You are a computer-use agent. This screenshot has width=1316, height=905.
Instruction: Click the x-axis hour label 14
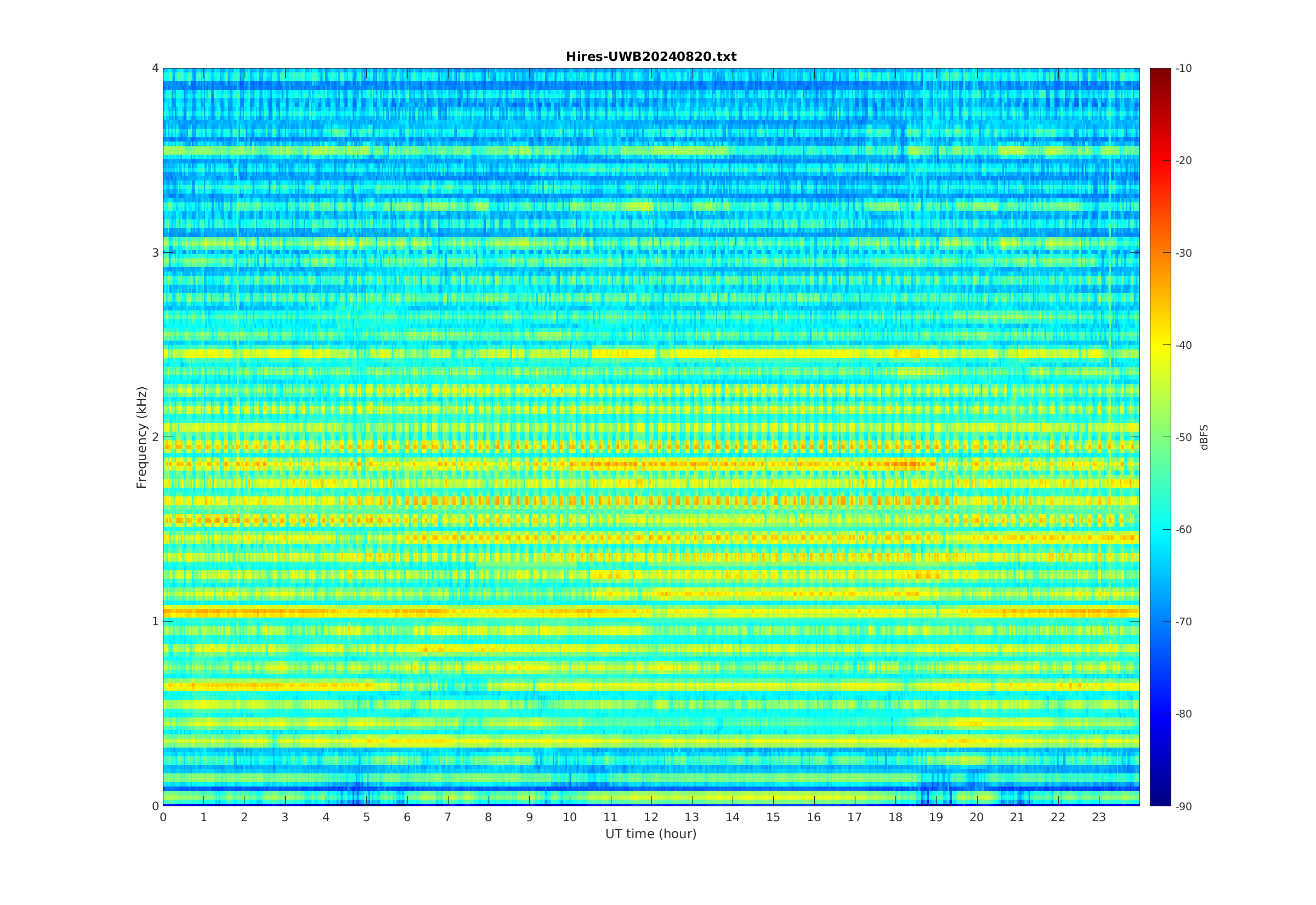(x=733, y=817)
